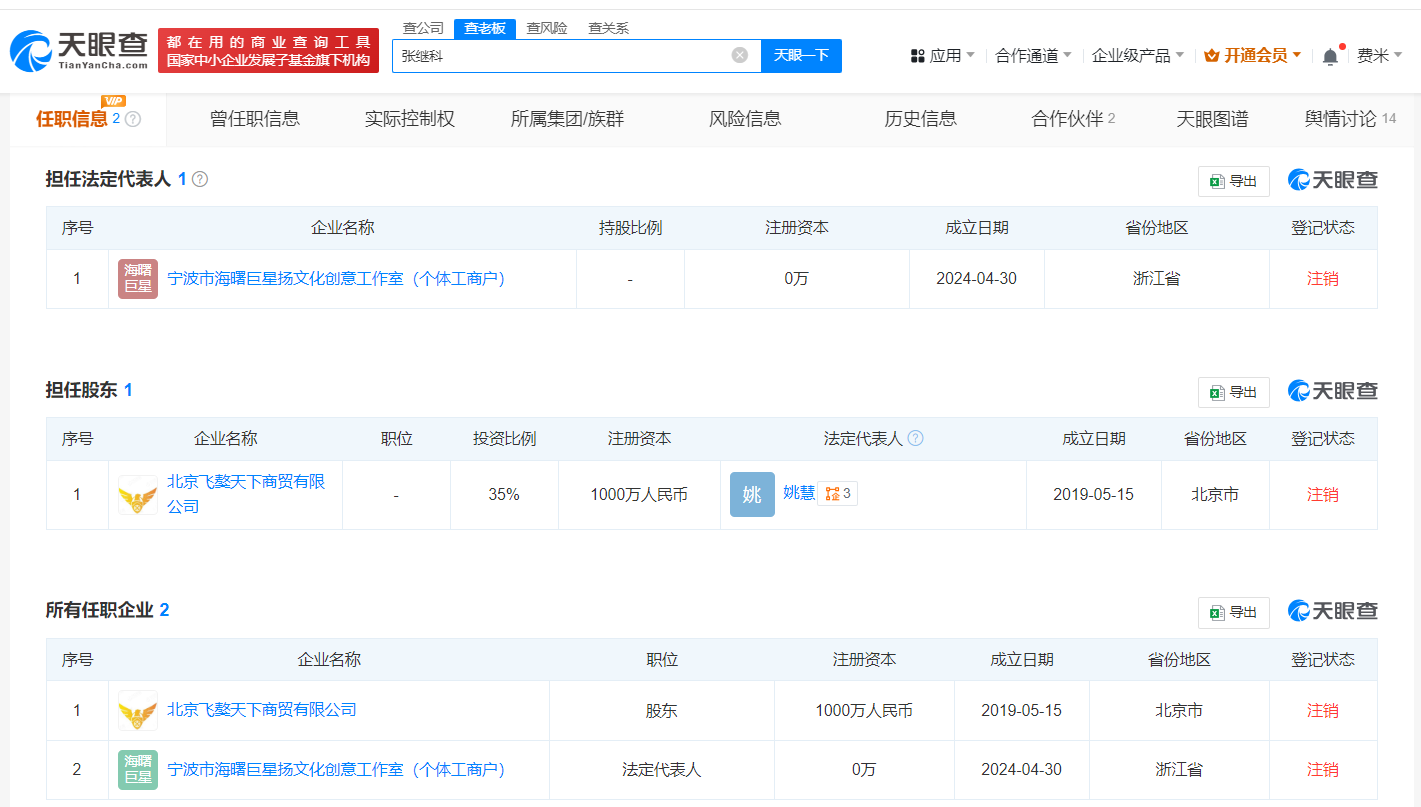This screenshot has width=1421, height=807.
Task: Expand the 企业级产品 dropdown
Action: 1131,57
